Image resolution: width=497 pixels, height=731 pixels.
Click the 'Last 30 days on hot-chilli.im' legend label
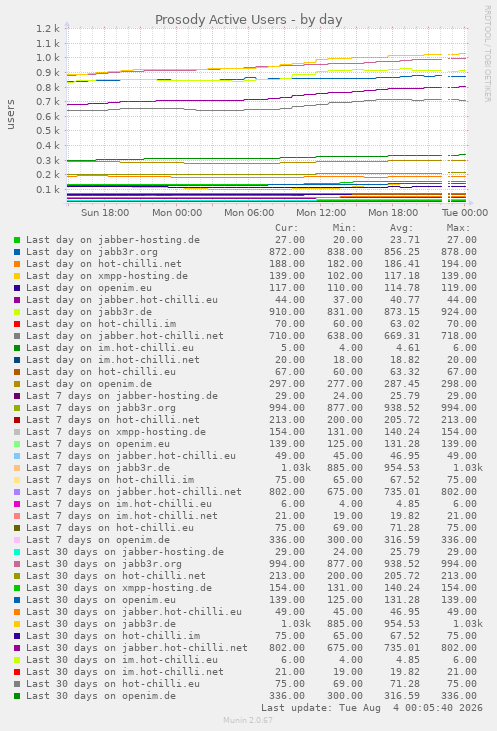tap(113, 636)
